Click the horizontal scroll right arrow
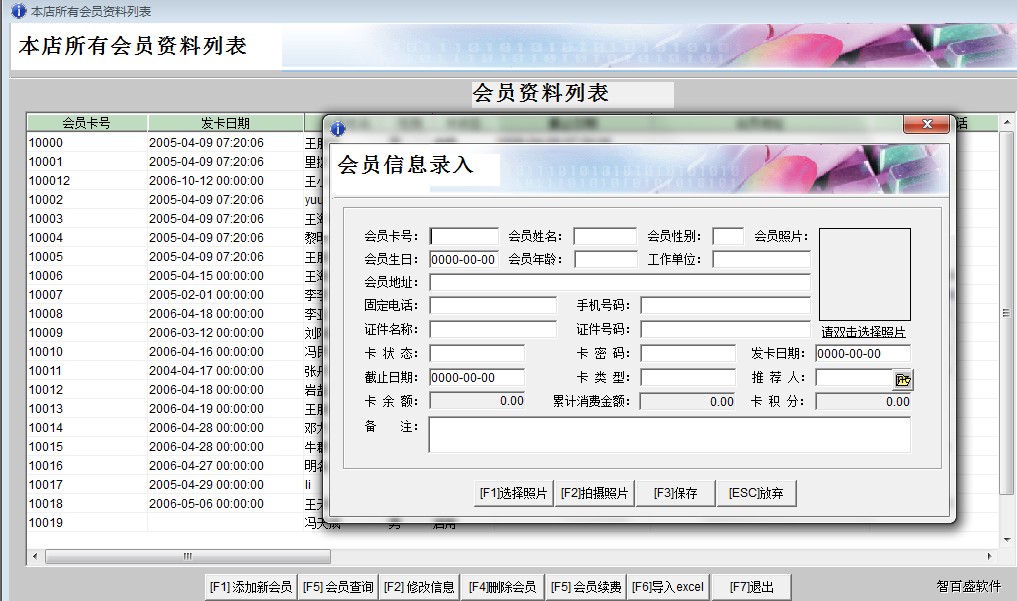1017x601 pixels. point(990,556)
